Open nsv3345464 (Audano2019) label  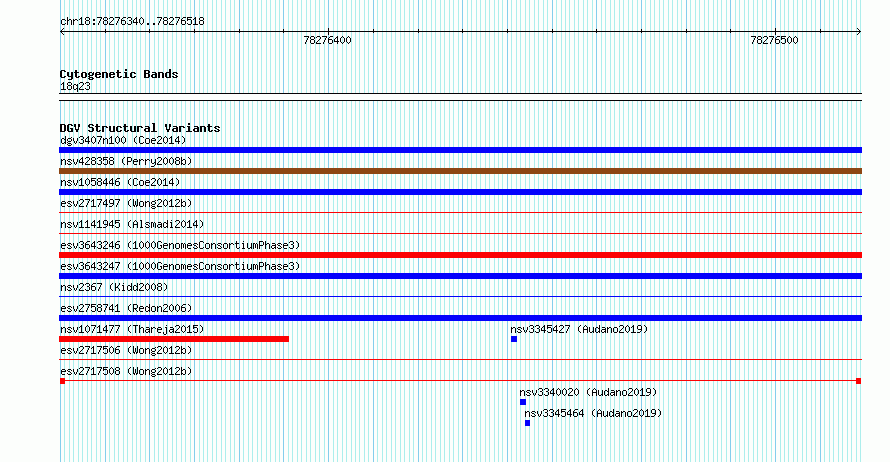pyautogui.click(x=593, y=413)
